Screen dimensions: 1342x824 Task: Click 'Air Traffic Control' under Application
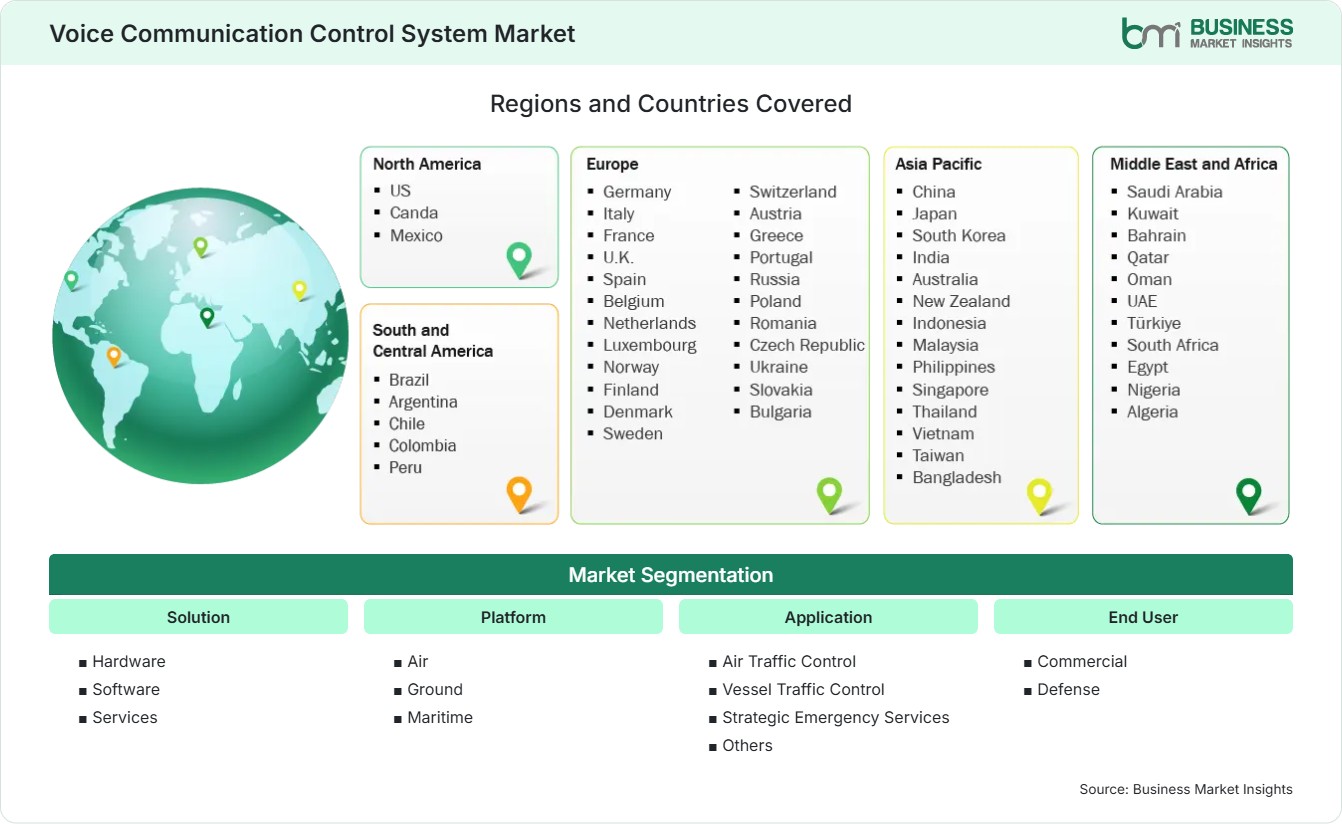click(x=789, y=662)
